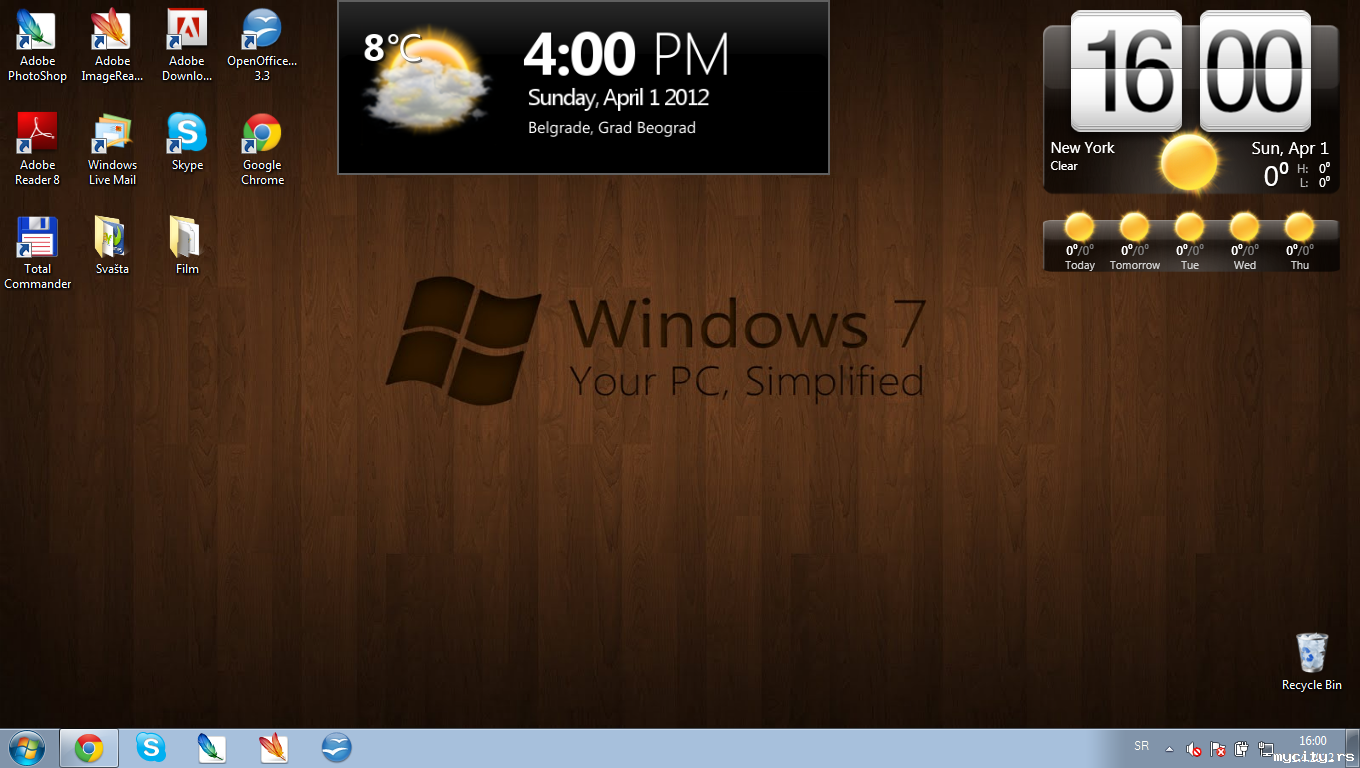This screenshot has height=768, width=1360.
Task: Select the Tue forecast day
Action: pyautogui.click(x=1190, y=242)
